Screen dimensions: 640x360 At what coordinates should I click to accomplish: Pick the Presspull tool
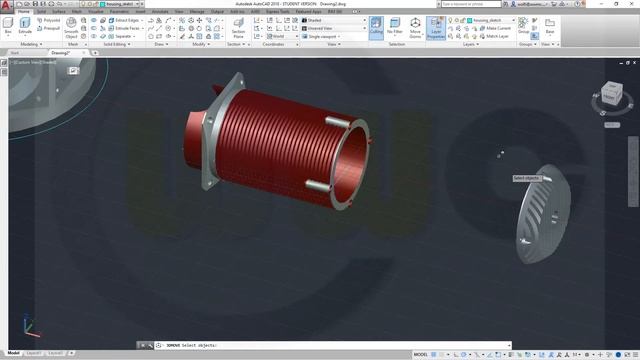coord(48,28)
